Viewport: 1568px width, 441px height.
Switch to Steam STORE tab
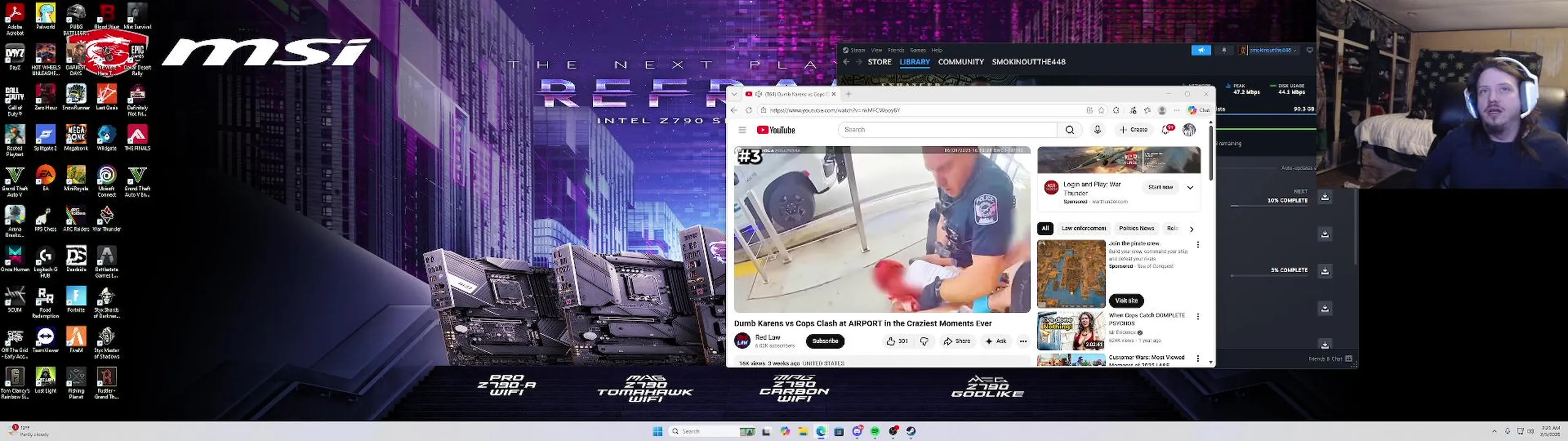point(880,62)
